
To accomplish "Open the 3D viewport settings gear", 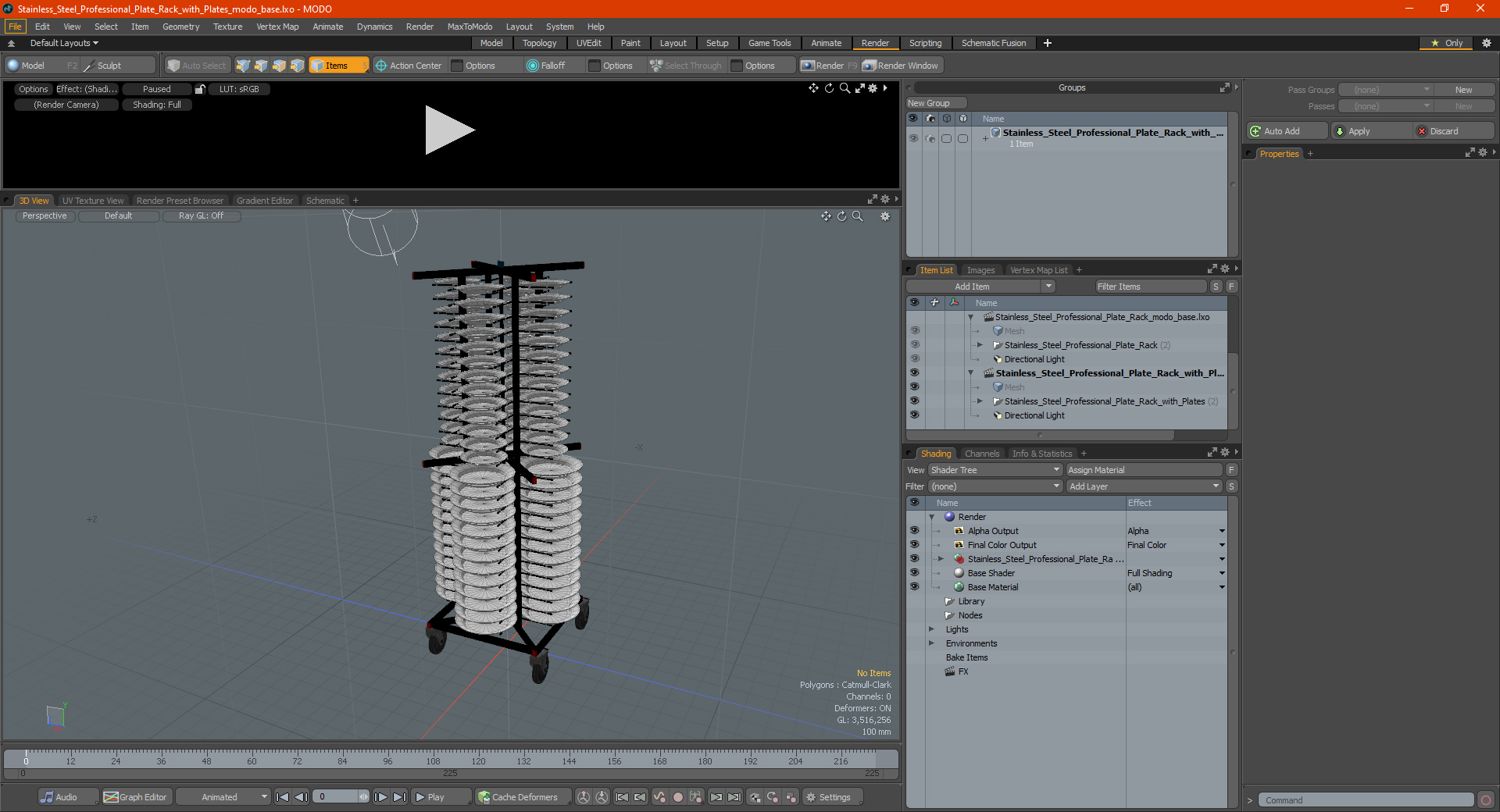I will pyautogui.click(x=885, y=216).
